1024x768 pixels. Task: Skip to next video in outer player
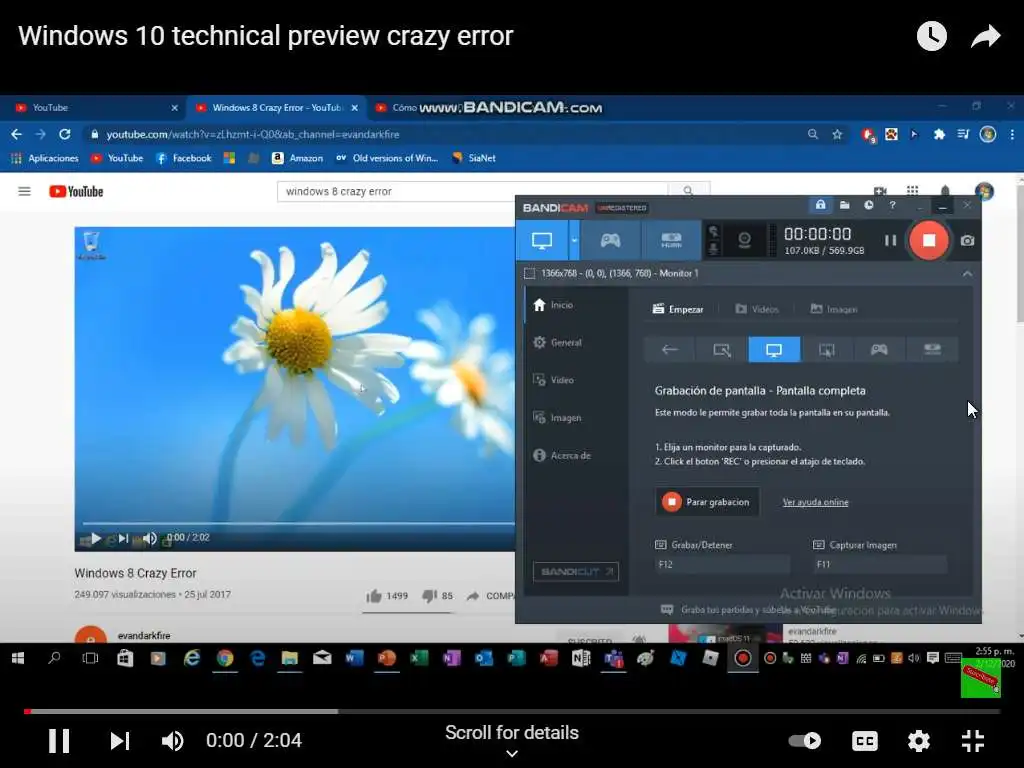(x=120, y=741)
